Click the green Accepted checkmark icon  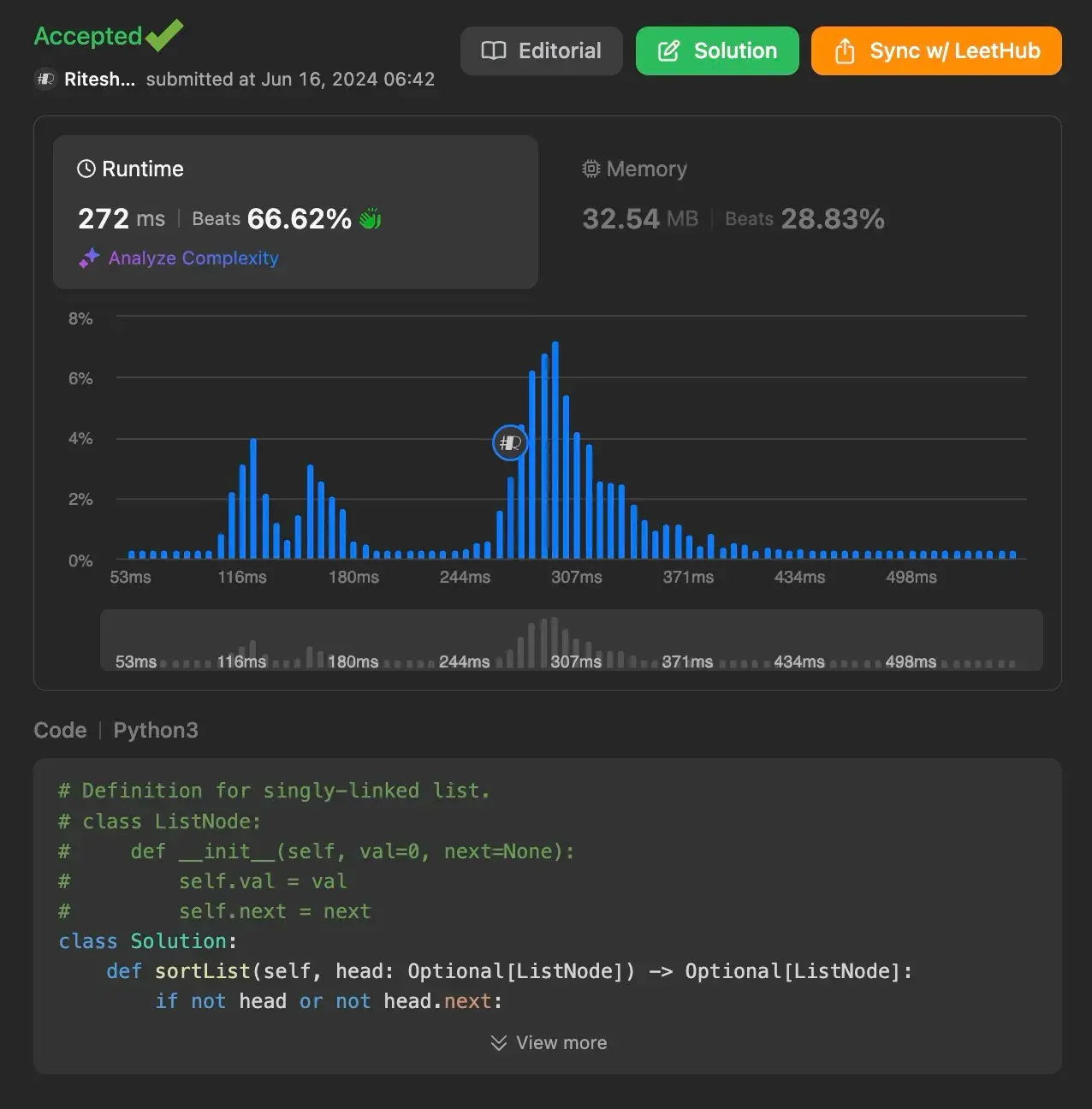point(164,35)
